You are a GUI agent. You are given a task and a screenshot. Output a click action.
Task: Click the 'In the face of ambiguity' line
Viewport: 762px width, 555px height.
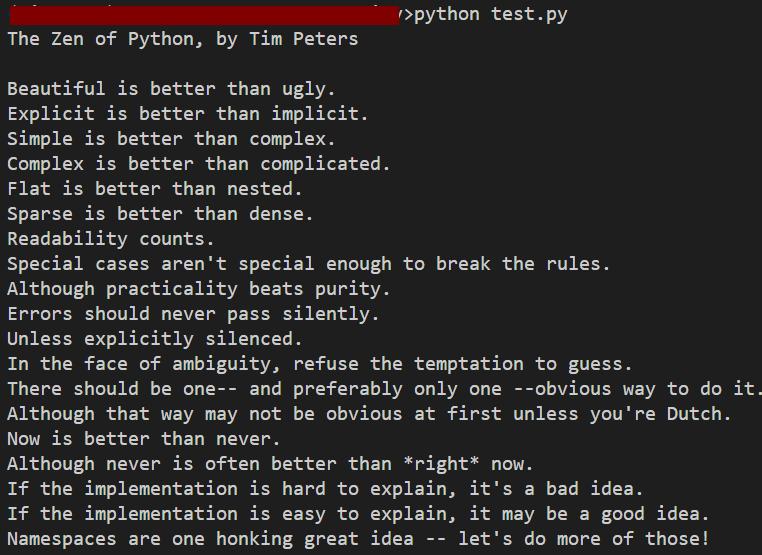coord(320,364)
